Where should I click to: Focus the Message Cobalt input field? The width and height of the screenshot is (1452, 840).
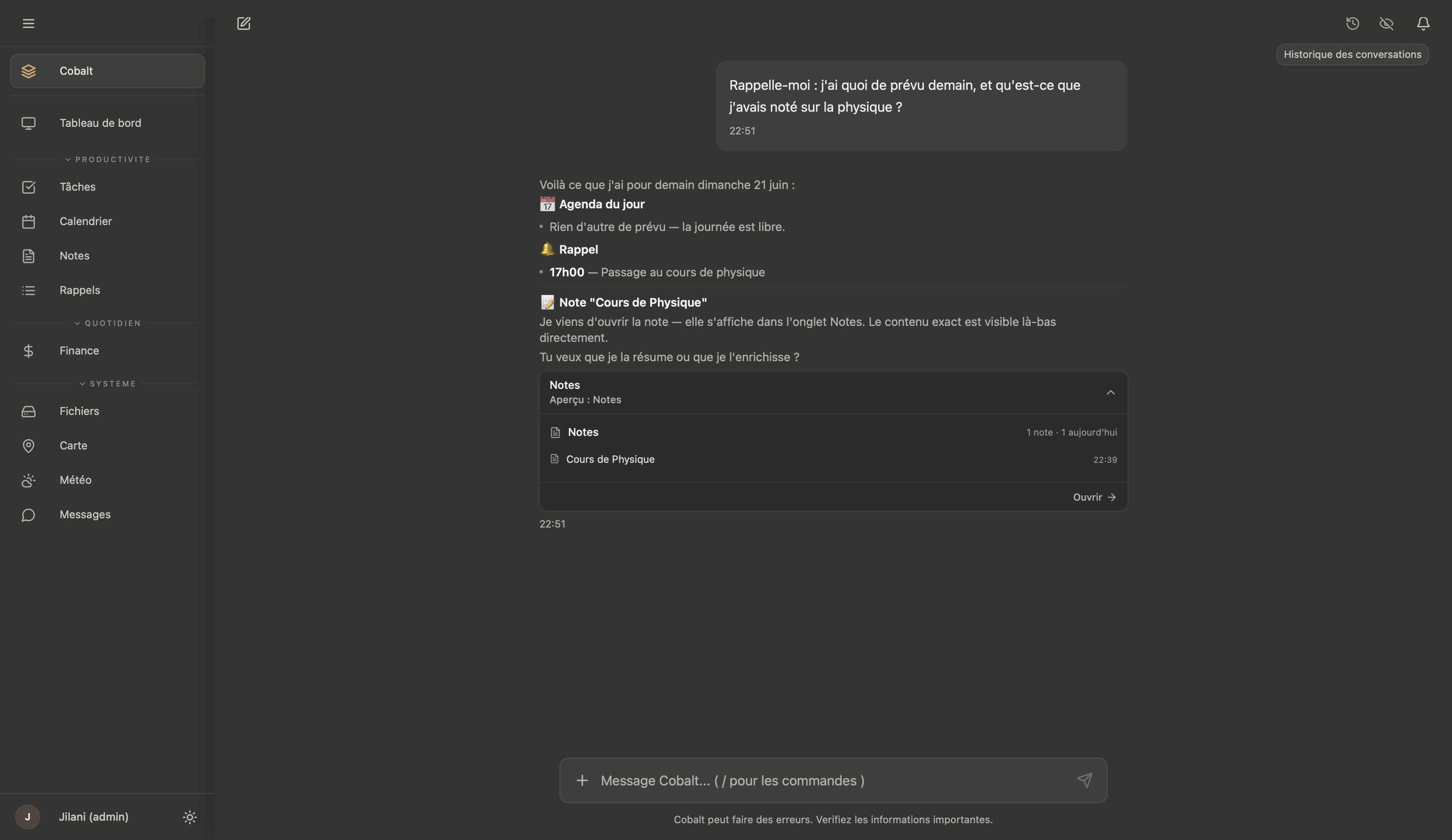[833, 780]
